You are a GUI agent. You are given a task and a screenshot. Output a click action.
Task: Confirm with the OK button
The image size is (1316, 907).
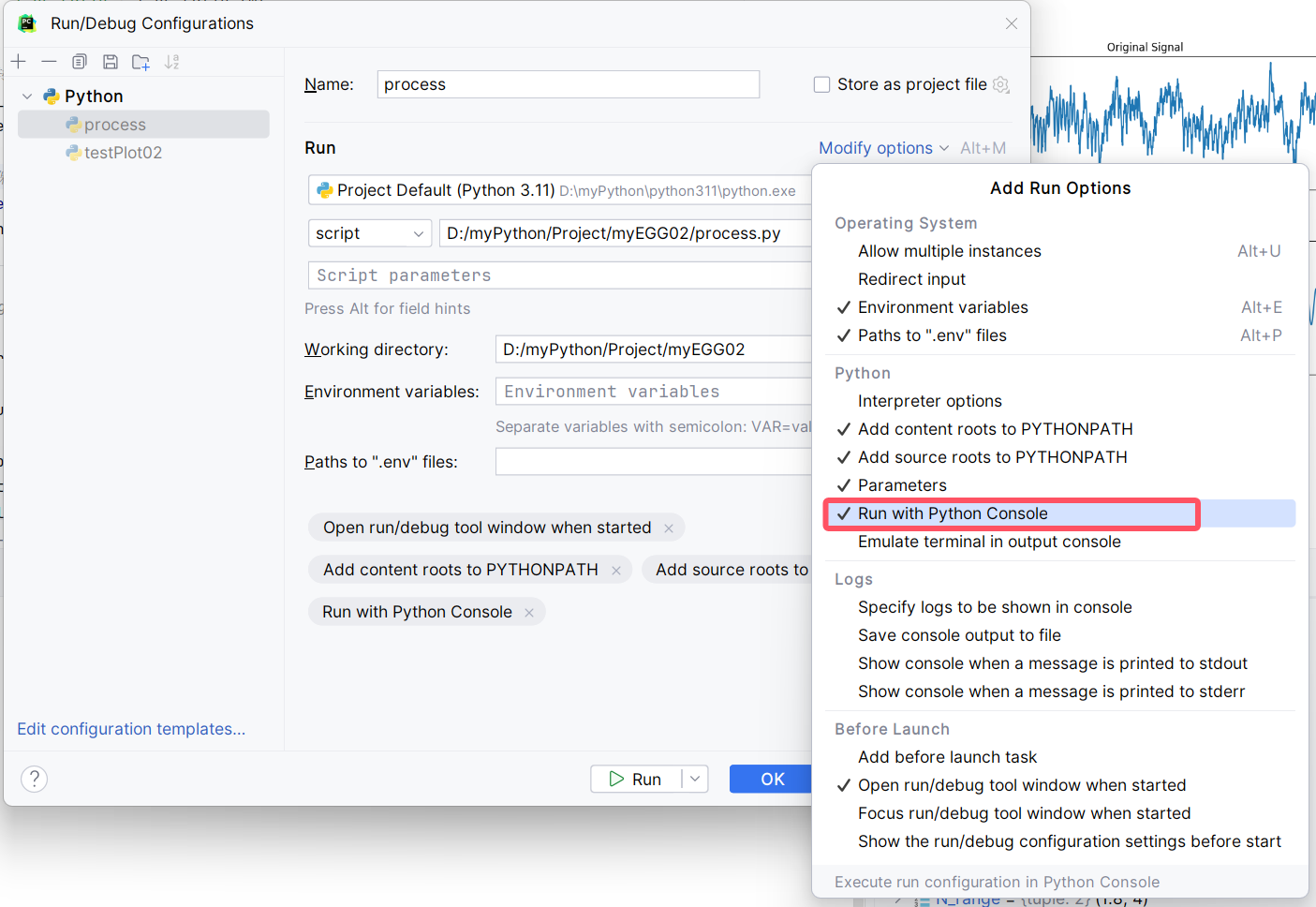(772, 779)
